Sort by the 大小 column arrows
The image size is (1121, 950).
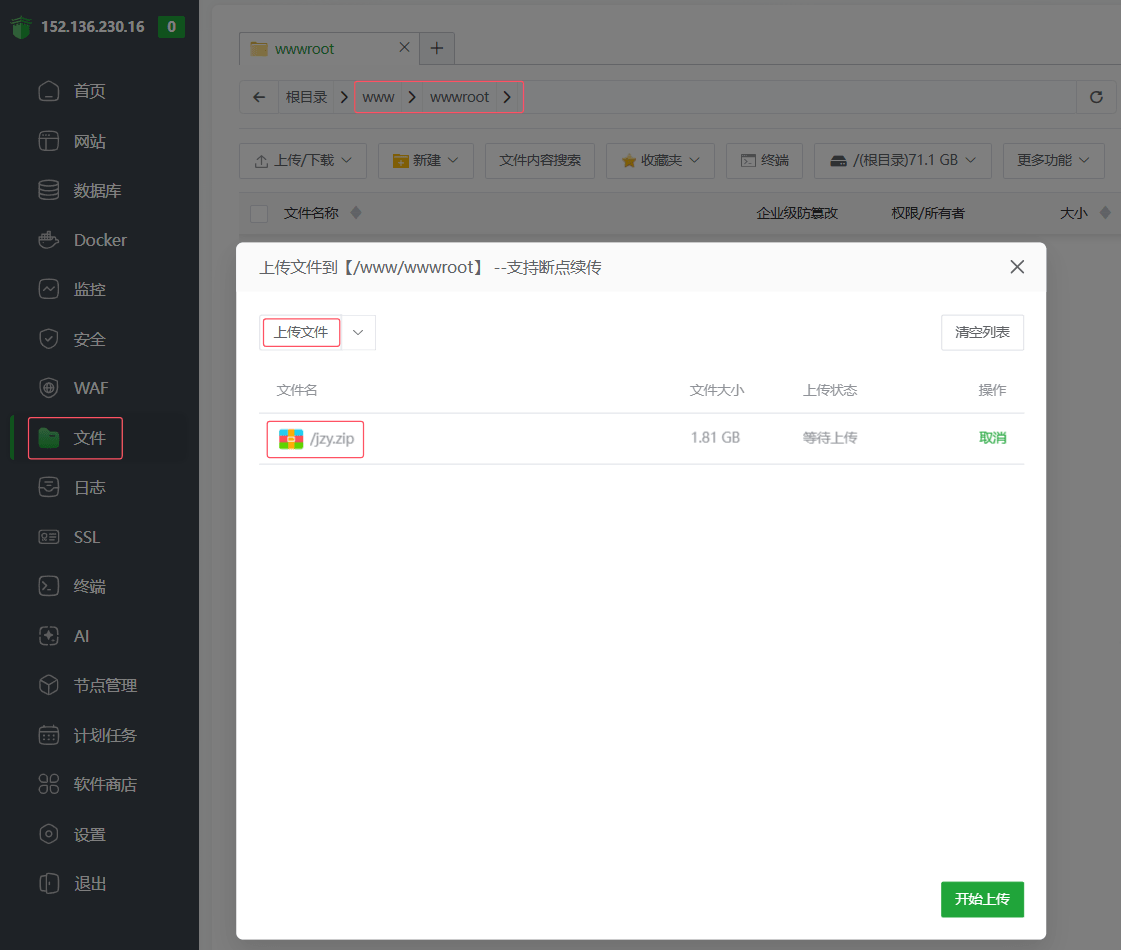point(1105,212)
